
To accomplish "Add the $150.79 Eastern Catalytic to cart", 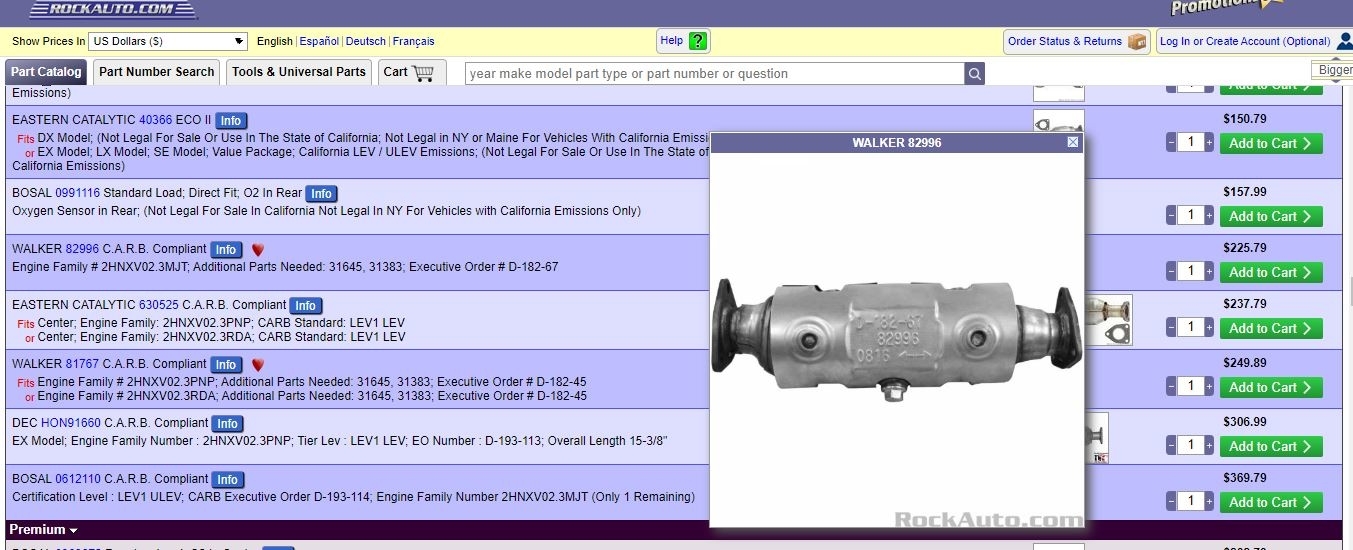I will tap(1271, 143).
